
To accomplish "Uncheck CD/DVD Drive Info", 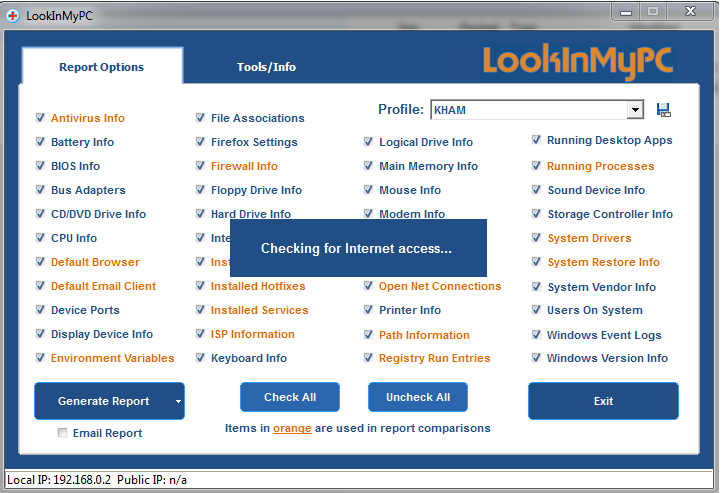I will click(40, 213).
